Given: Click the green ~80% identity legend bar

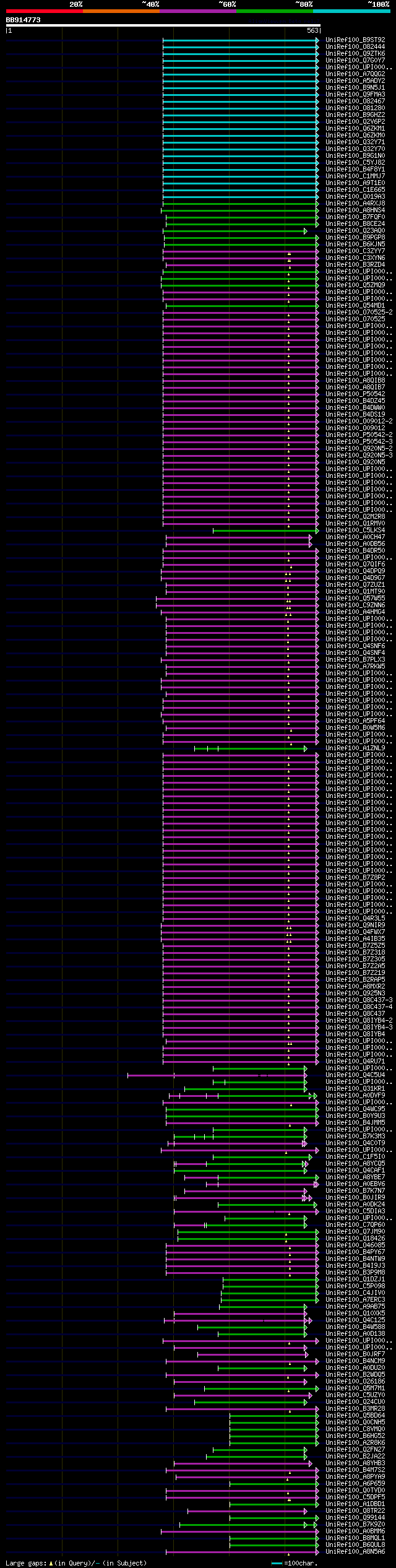Looking at the screenshot, I should (x=274, y=11).
